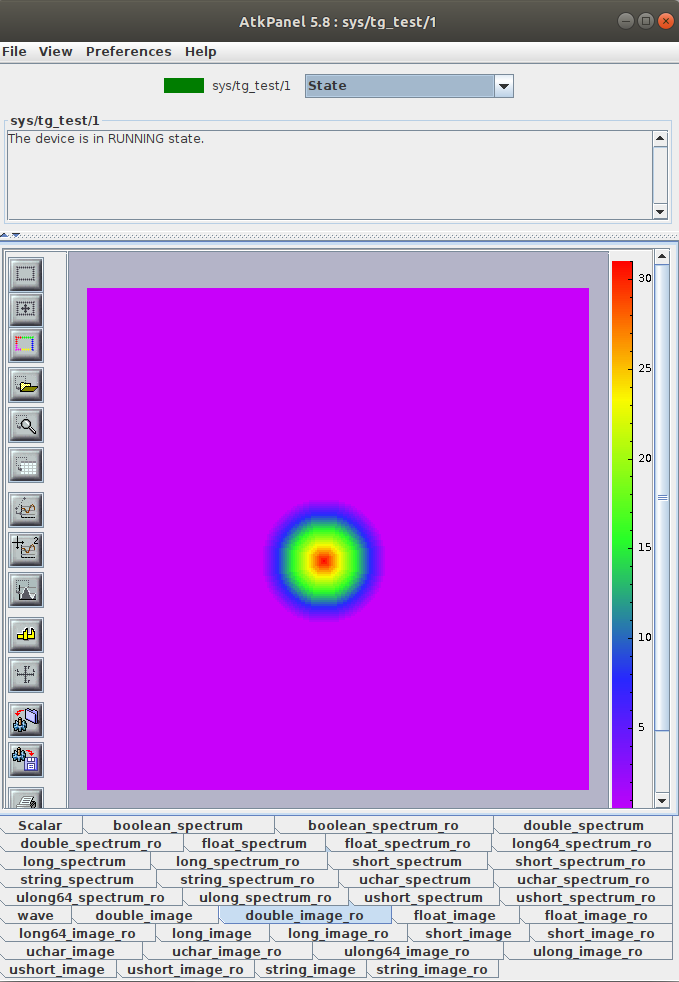Switch to the short_spectrum_ro tab
The width and height of the screenshot is (679, 982).
pyautogui.click(x=581, y=862)
